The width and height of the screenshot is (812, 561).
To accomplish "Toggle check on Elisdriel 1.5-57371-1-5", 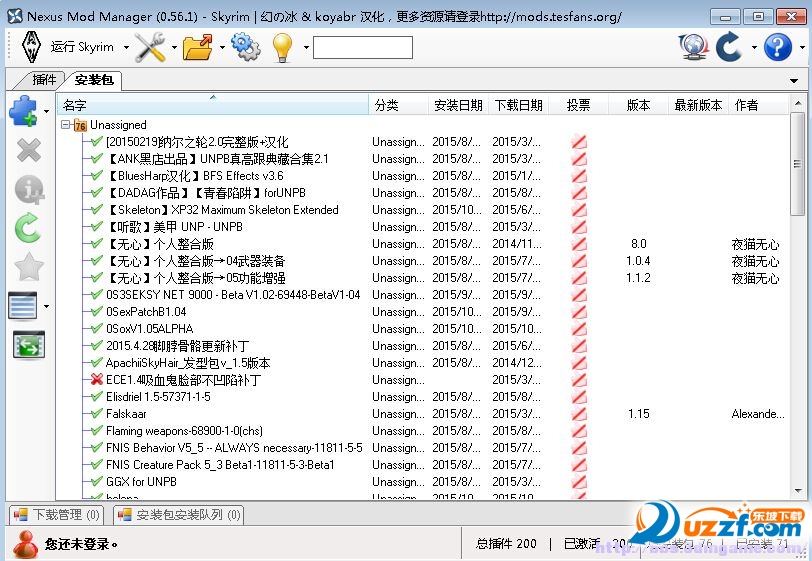I will [96, 396].
